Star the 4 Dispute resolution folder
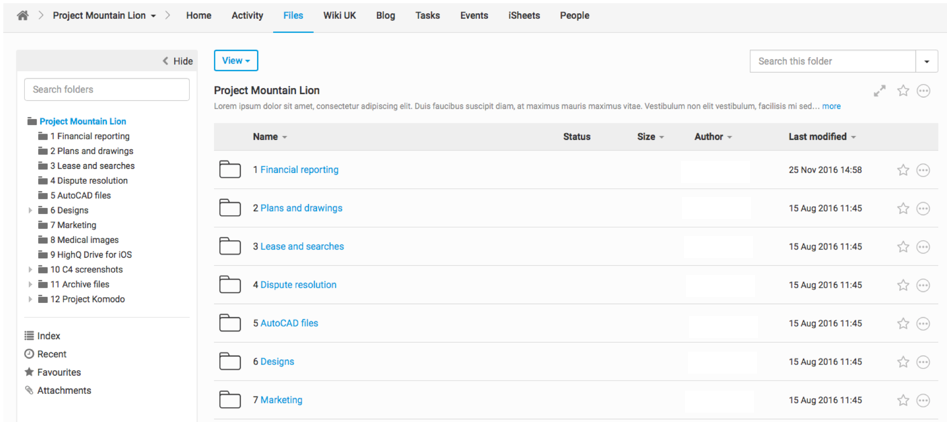The image size is (947, 422). [903, 285]
